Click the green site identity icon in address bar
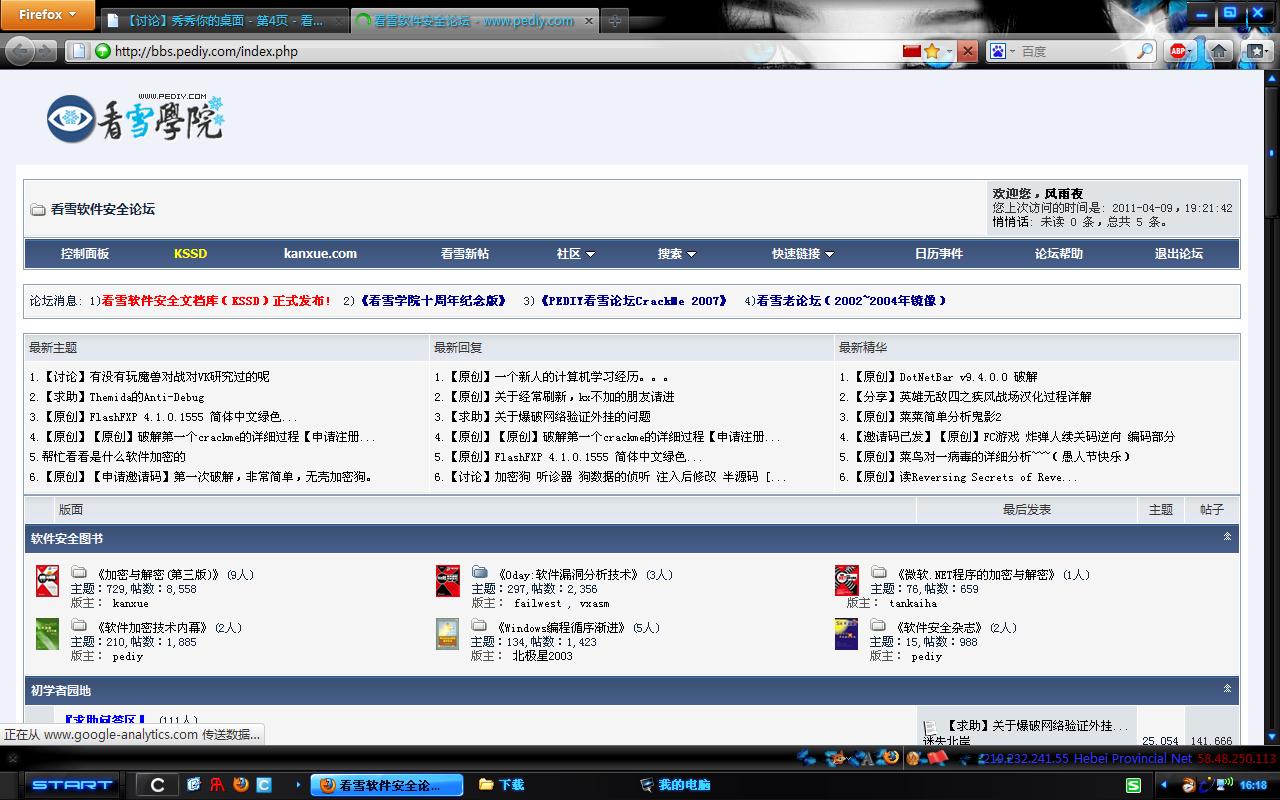The width and height of the screenshot is (1280, 800). coord(102,51)
